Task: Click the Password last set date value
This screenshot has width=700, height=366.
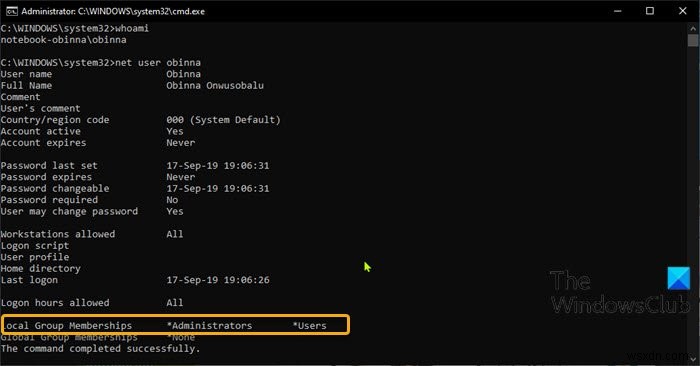Action: [218, 166]
